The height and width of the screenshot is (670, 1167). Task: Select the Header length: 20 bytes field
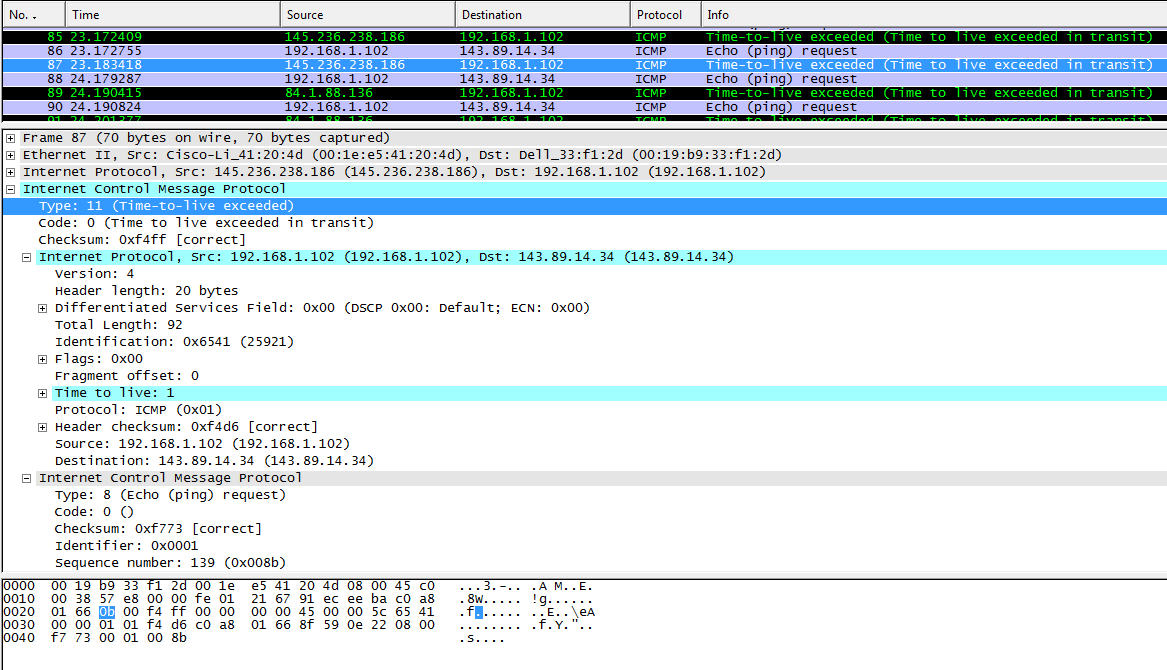coord(147,291)
